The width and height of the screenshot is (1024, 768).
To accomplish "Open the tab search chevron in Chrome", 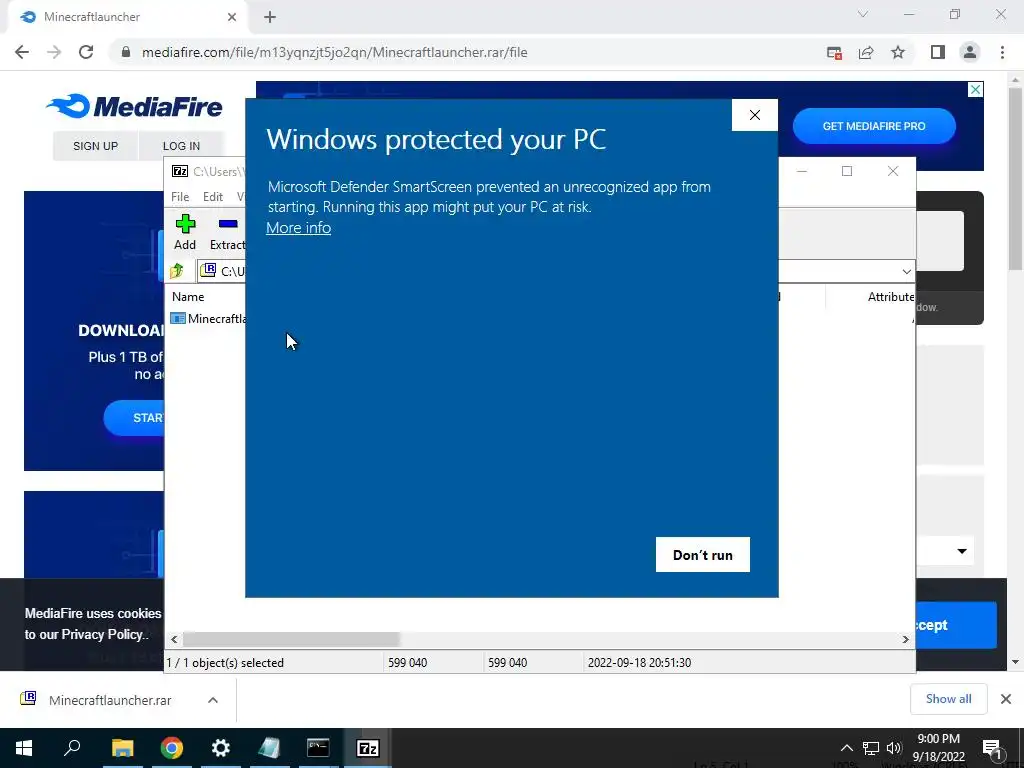I will (x=863, y=14).
